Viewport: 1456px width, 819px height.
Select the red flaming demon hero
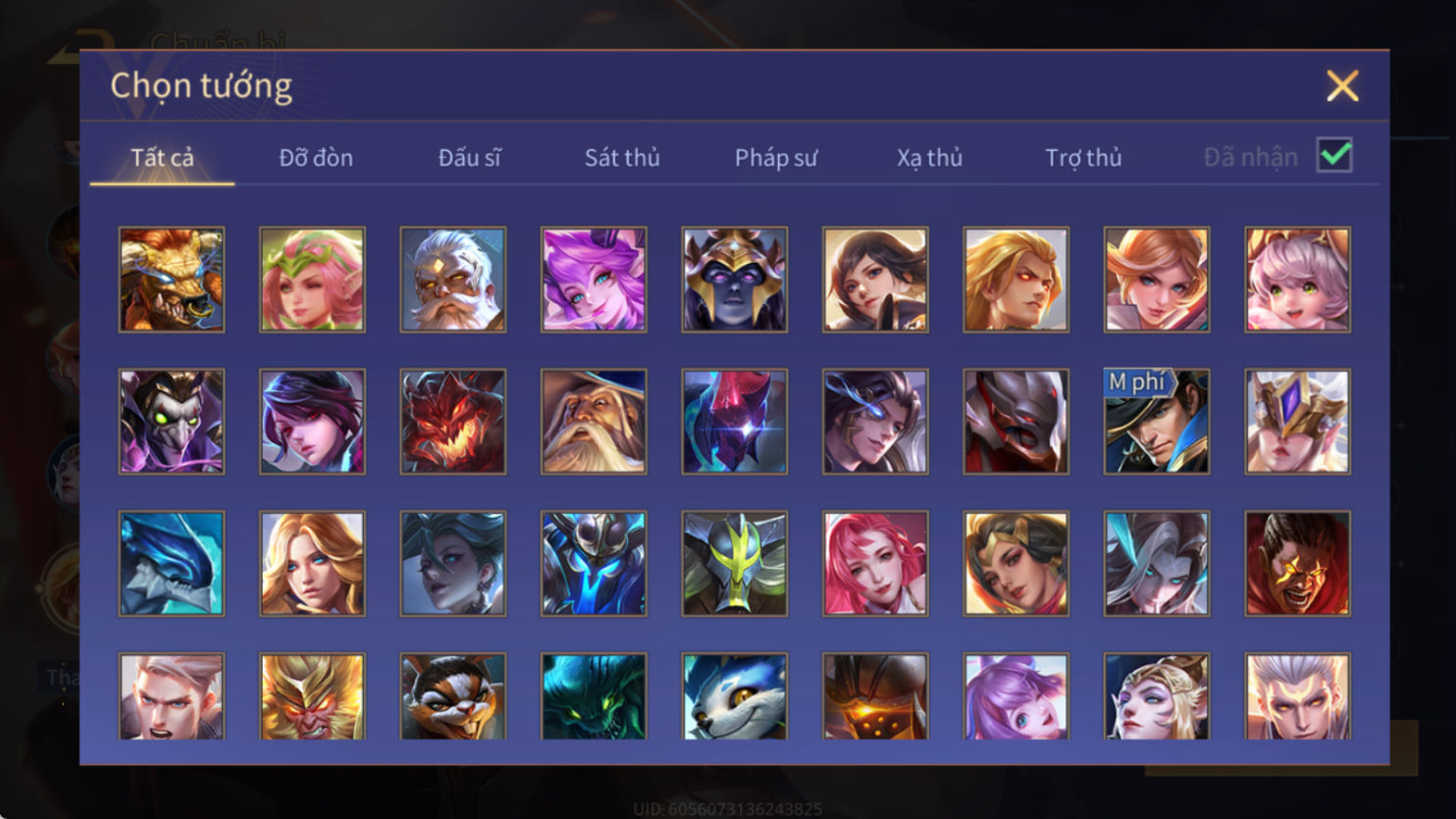click(x=453, y=422)
